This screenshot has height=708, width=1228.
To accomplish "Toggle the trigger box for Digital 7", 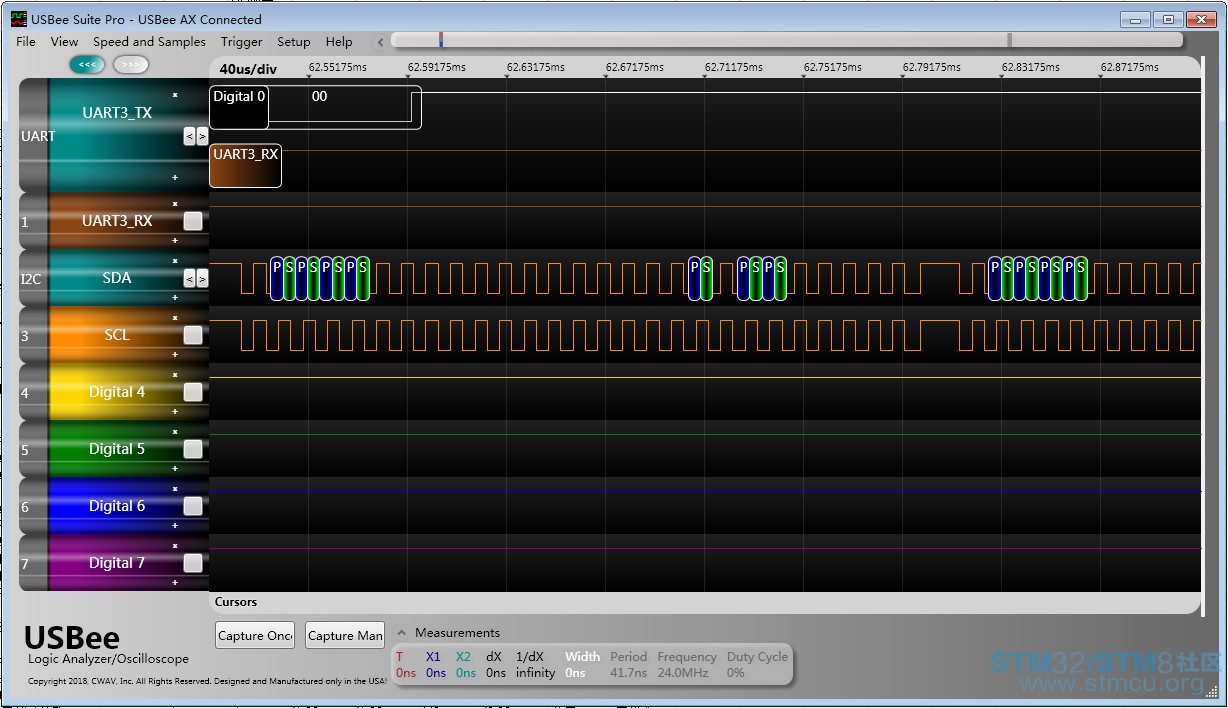I will (193, 563).
